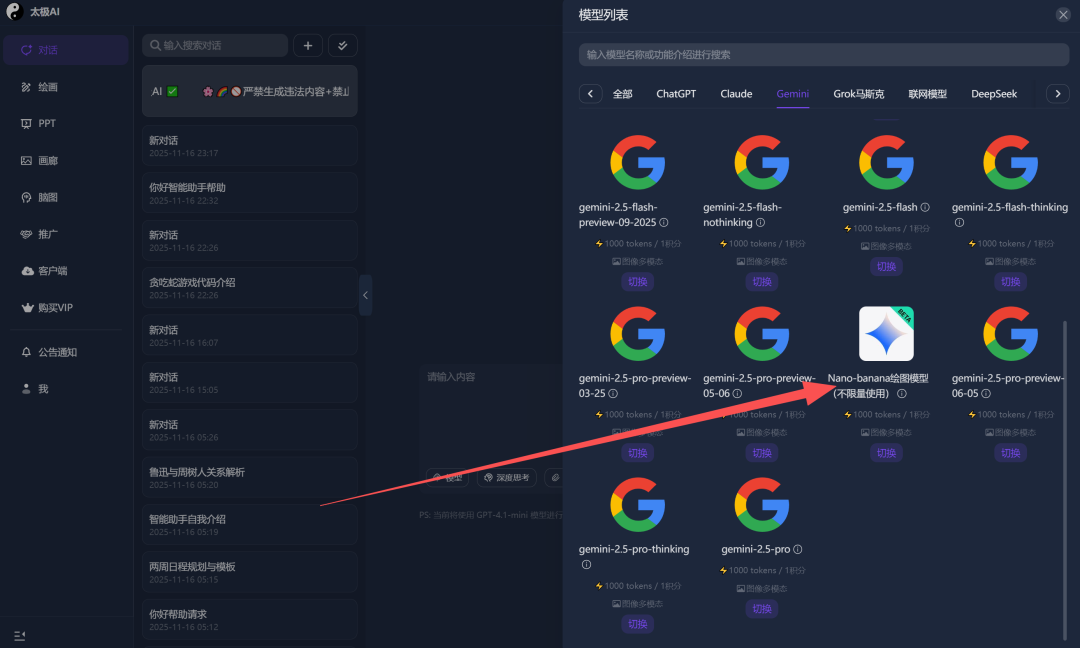Open the 对话 chat section

point(65,50)
